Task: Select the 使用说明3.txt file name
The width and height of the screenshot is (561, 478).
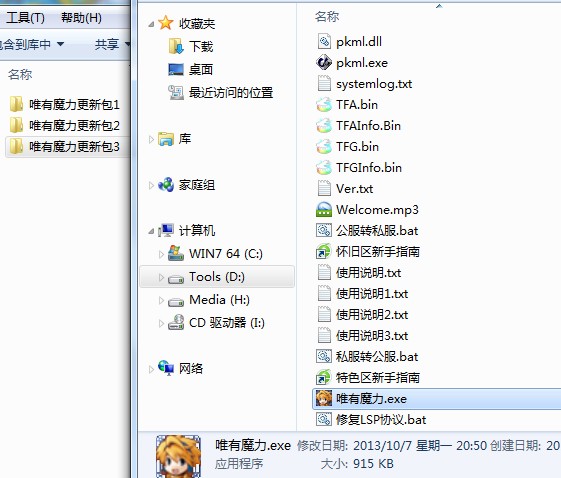Action: [372, 336]
